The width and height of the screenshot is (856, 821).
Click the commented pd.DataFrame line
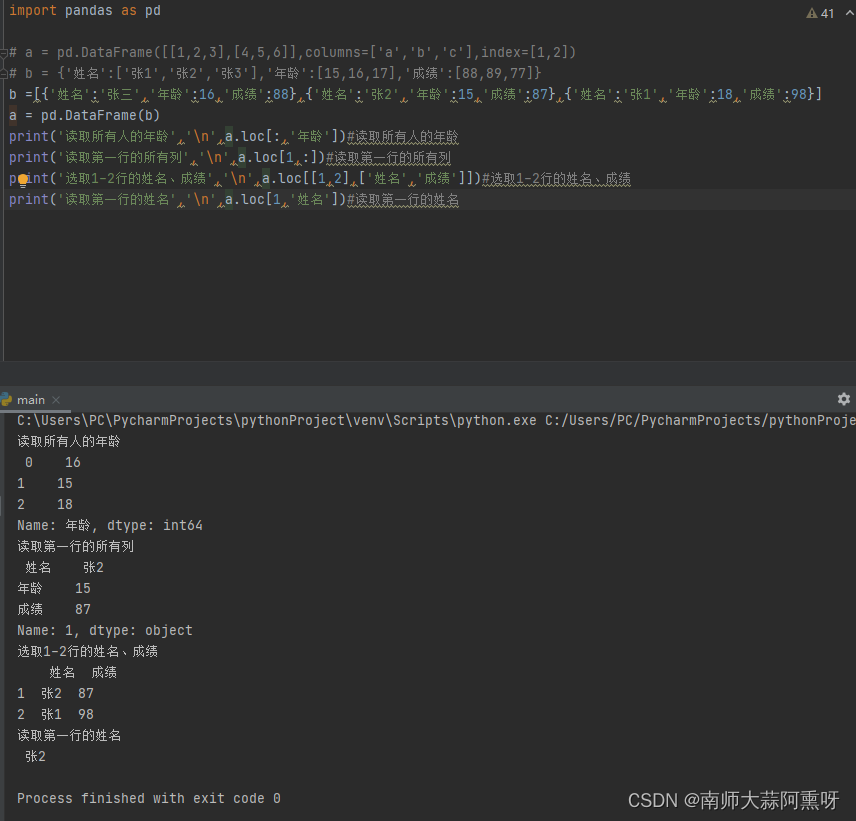(x=293, y=52)
